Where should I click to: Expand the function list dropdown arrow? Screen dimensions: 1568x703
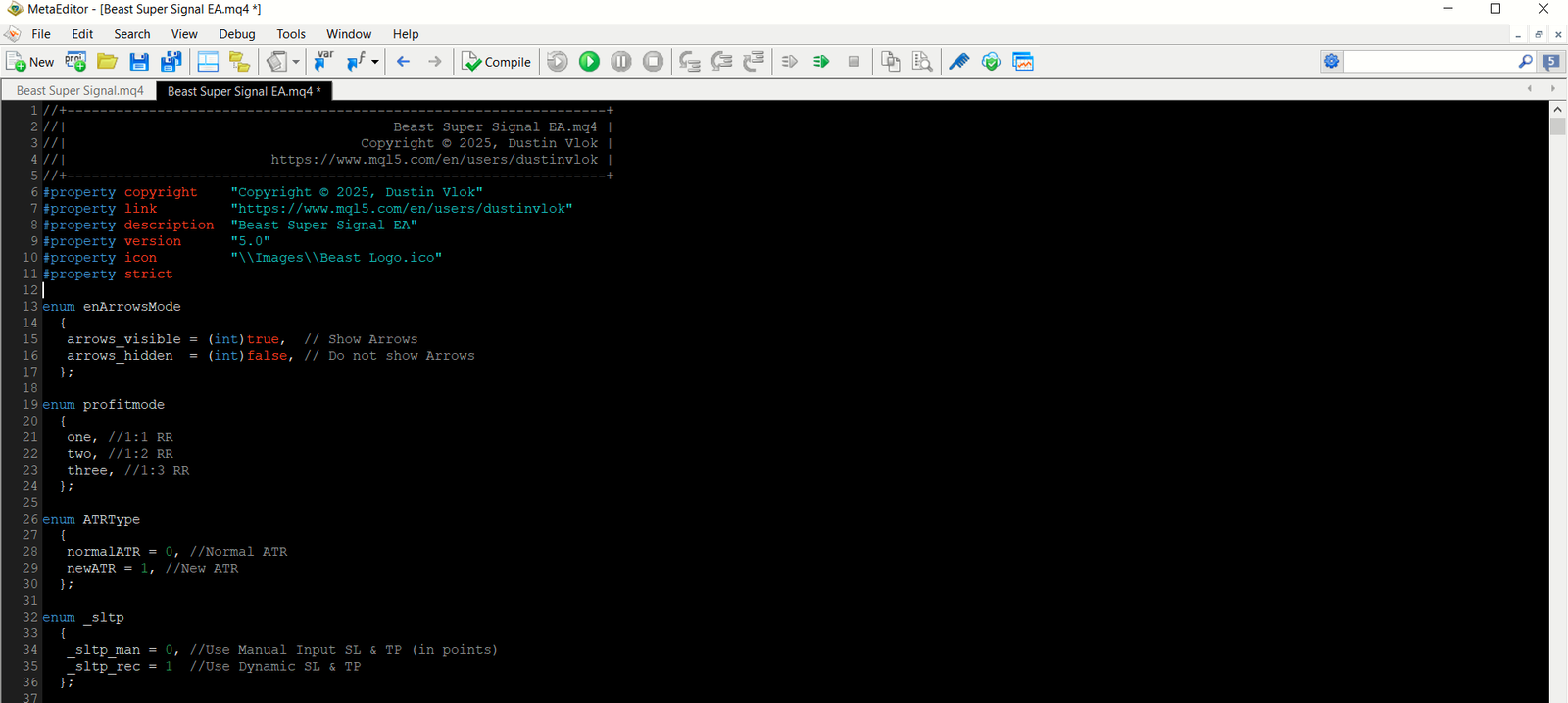pyautogui.click(x=374, y=62)
